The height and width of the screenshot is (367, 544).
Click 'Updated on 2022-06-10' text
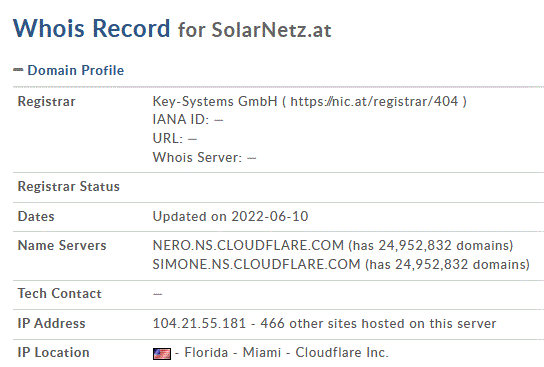point(230,216)
